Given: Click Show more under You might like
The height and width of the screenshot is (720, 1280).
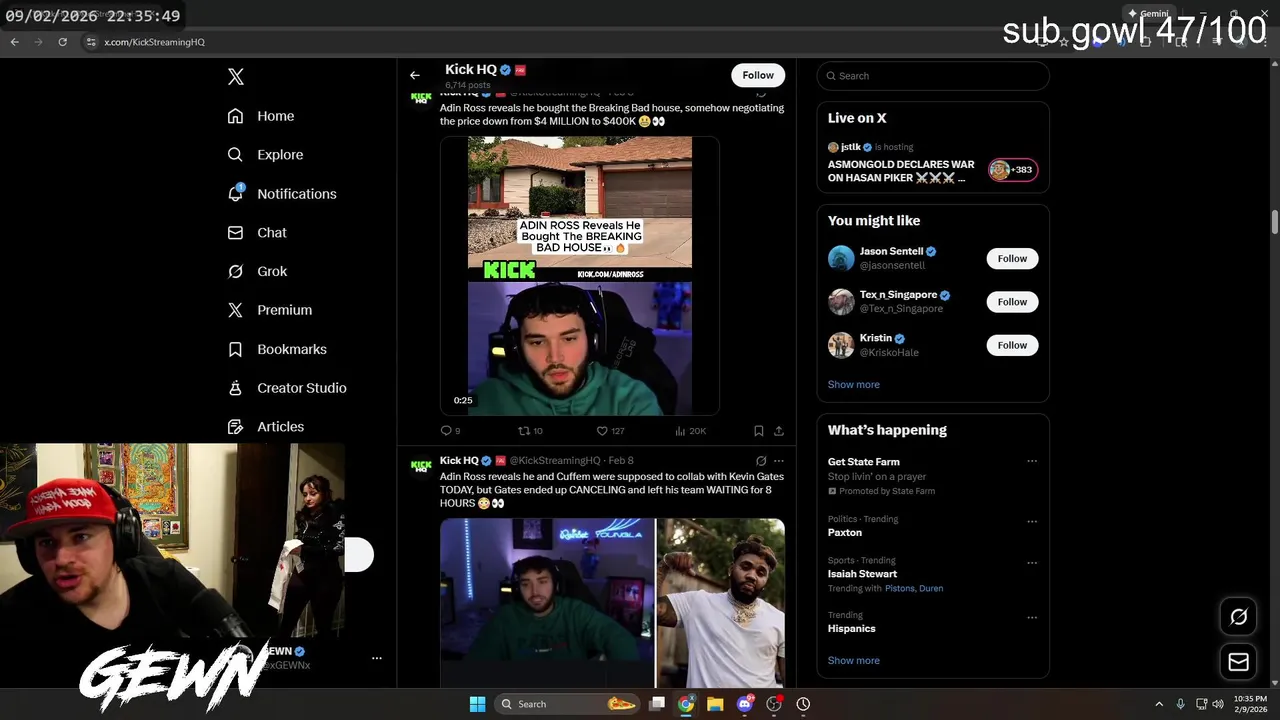Looking at the screenshot, I should [x=854, y=384].
